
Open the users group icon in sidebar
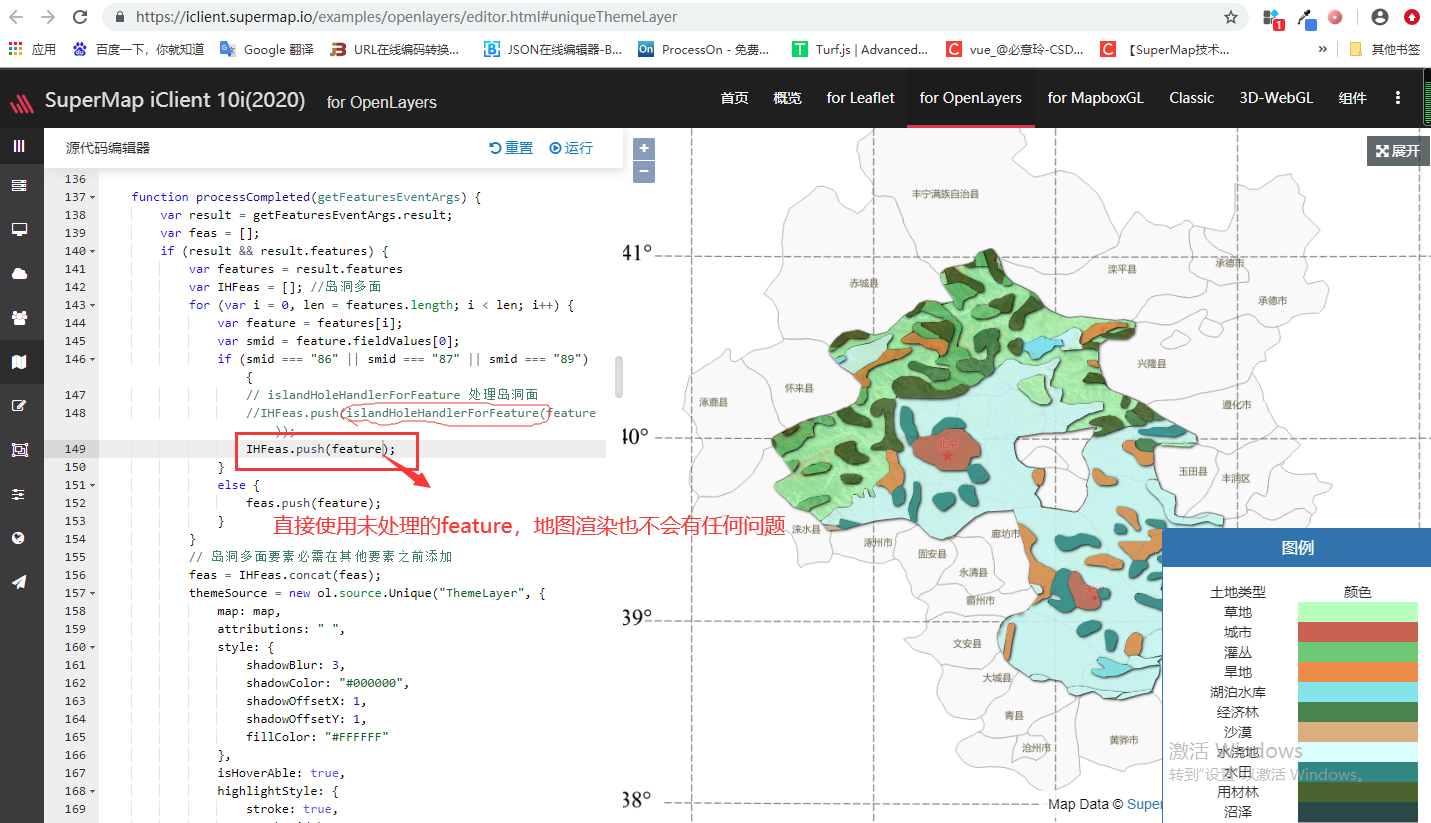19,318
